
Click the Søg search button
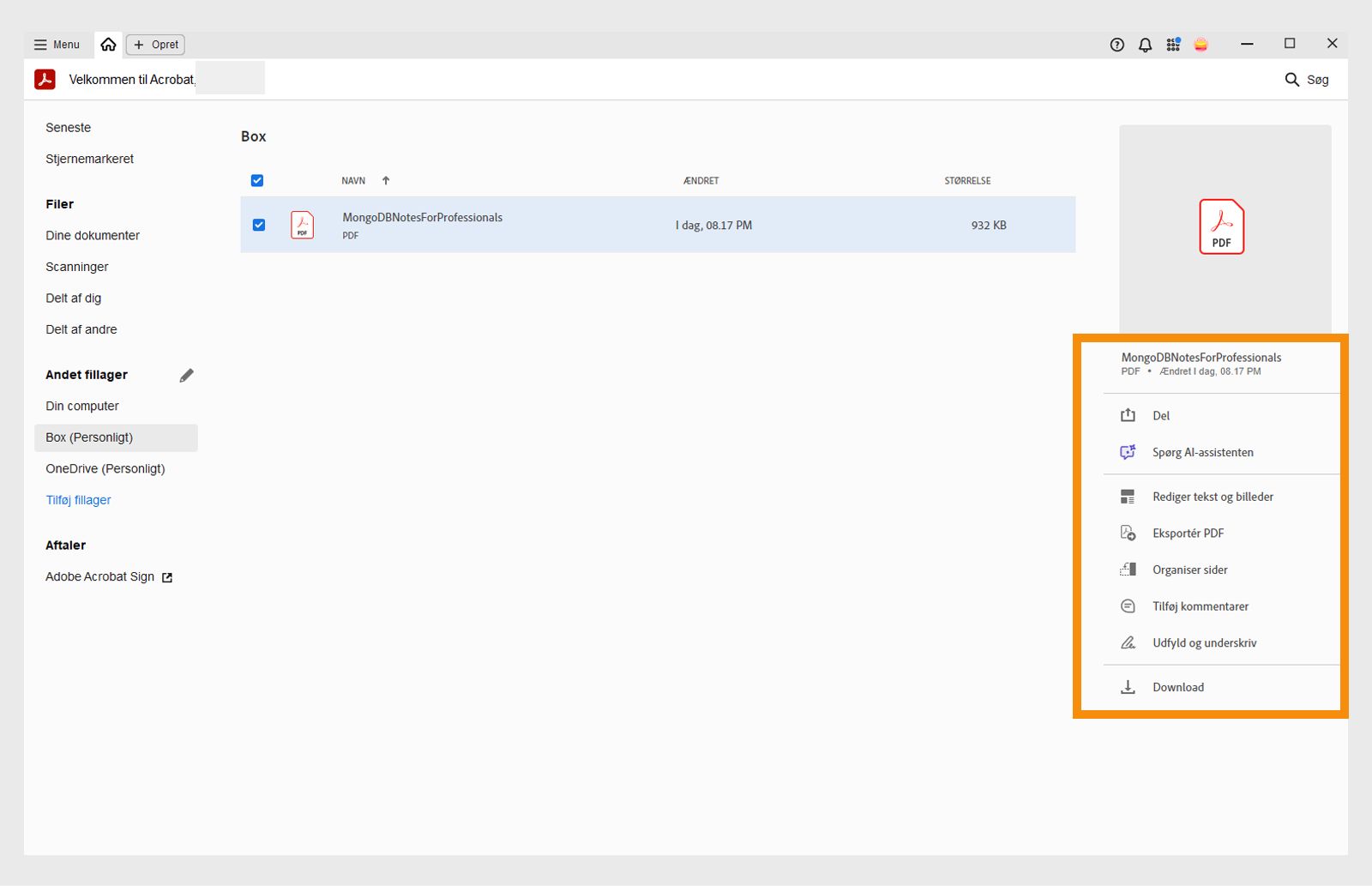pyautogui.click(x=1306, y=80)
